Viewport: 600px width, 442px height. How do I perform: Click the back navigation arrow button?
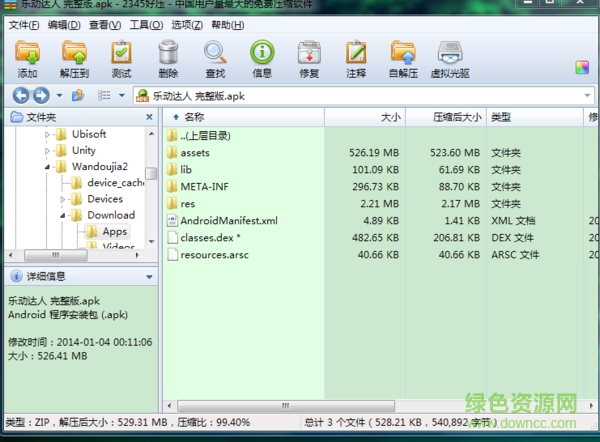pyautogui.click(x=17, y=95)
